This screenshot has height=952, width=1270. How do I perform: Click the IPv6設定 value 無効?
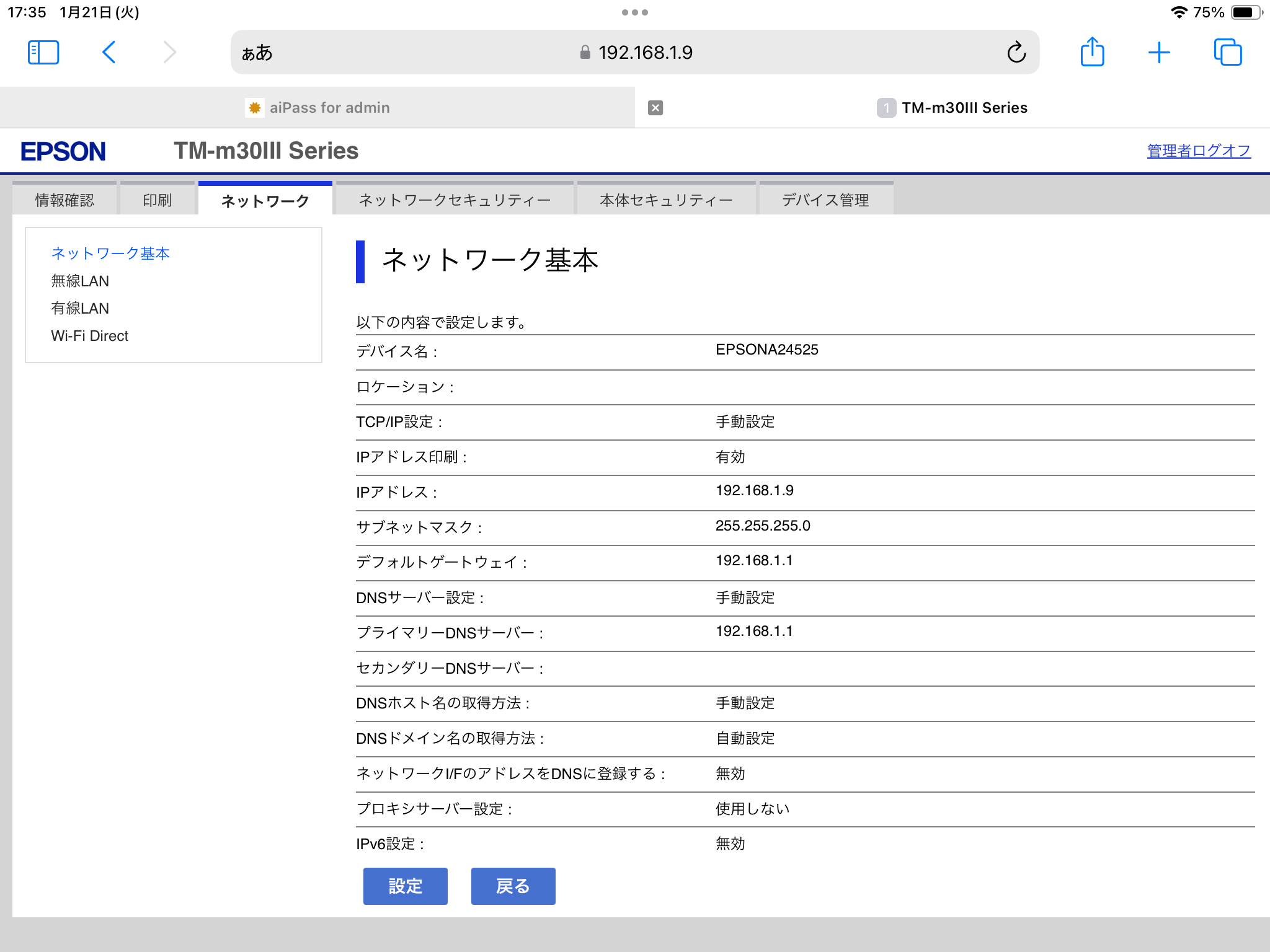coord(730,844)
